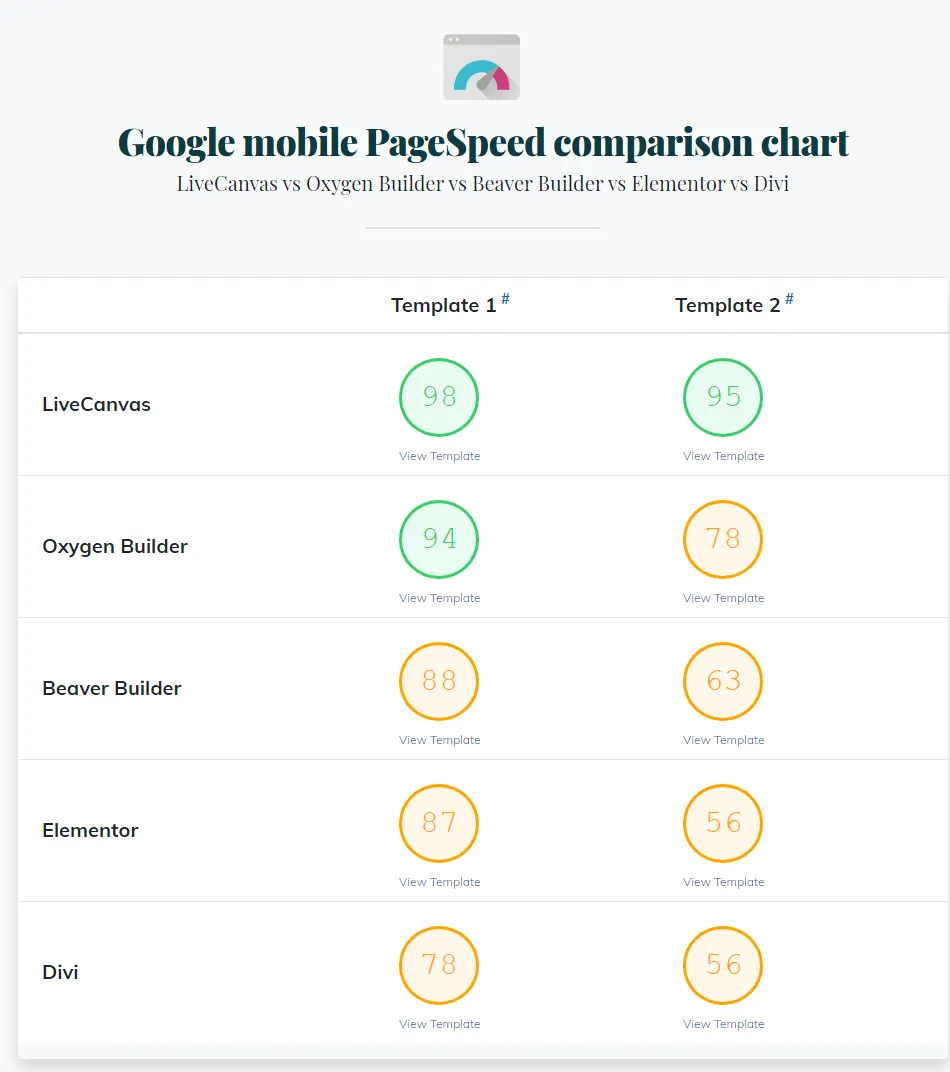This screenshot has height=1072, width=950.
Task: View Template 1 for Divi
Action: tap(440, 1024)
